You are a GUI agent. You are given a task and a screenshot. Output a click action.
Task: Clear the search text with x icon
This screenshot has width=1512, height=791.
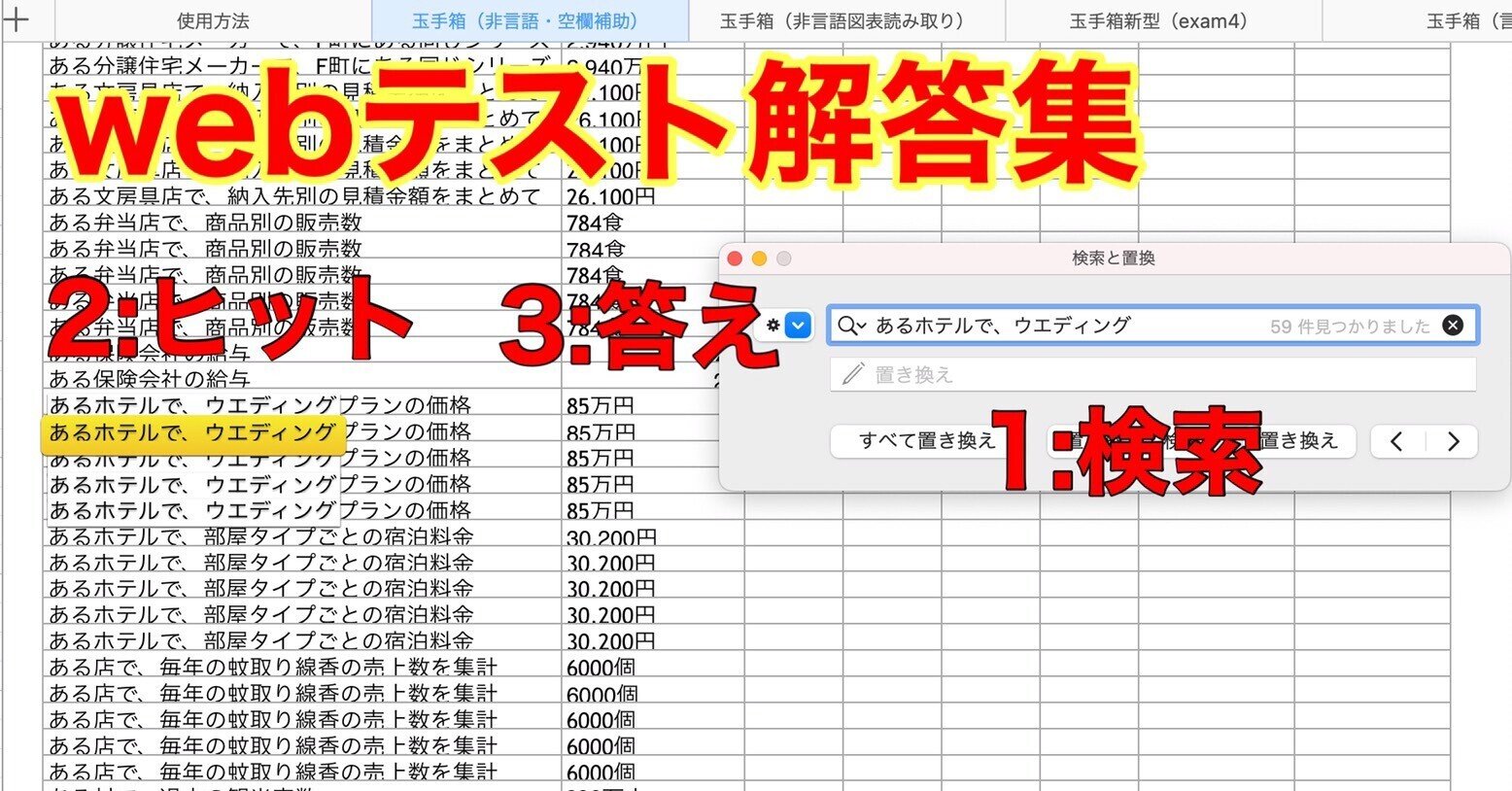click(x=1453, y=326)
